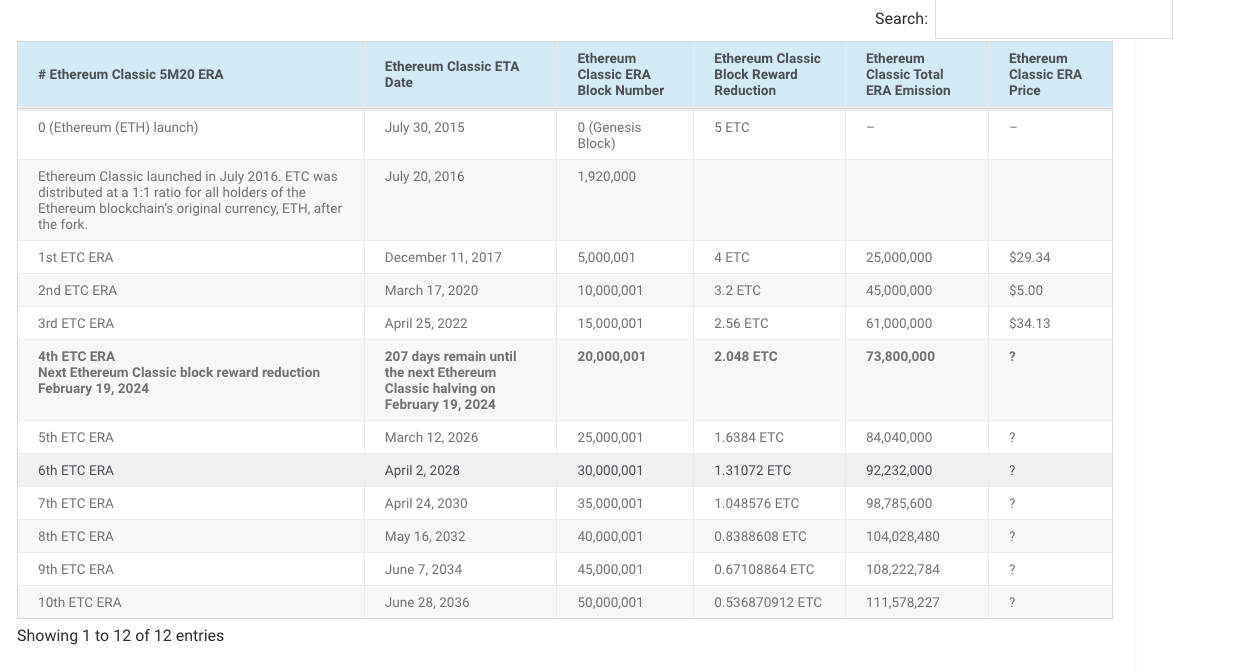Select the '1,920,000' block number cell
Viewport: 1254px width, 670px height.
coord(625,200)
